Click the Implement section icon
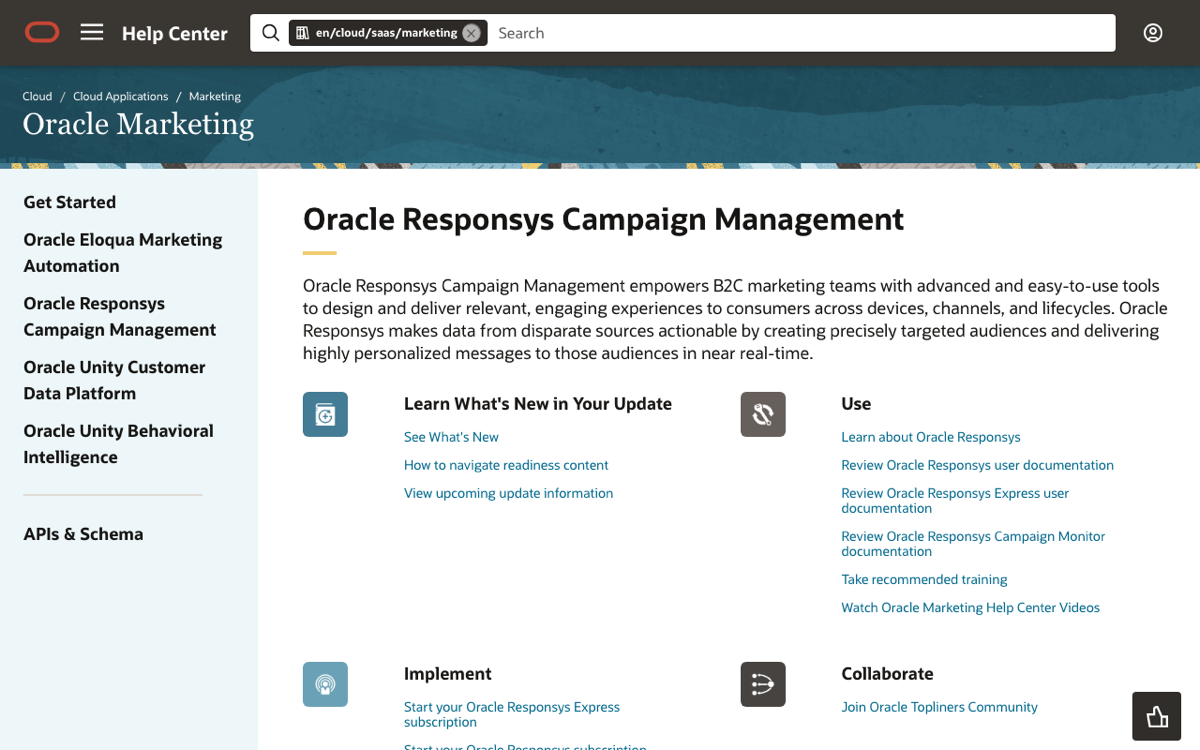The height and width of the screenshot is (750, 1200). [325, 684]
